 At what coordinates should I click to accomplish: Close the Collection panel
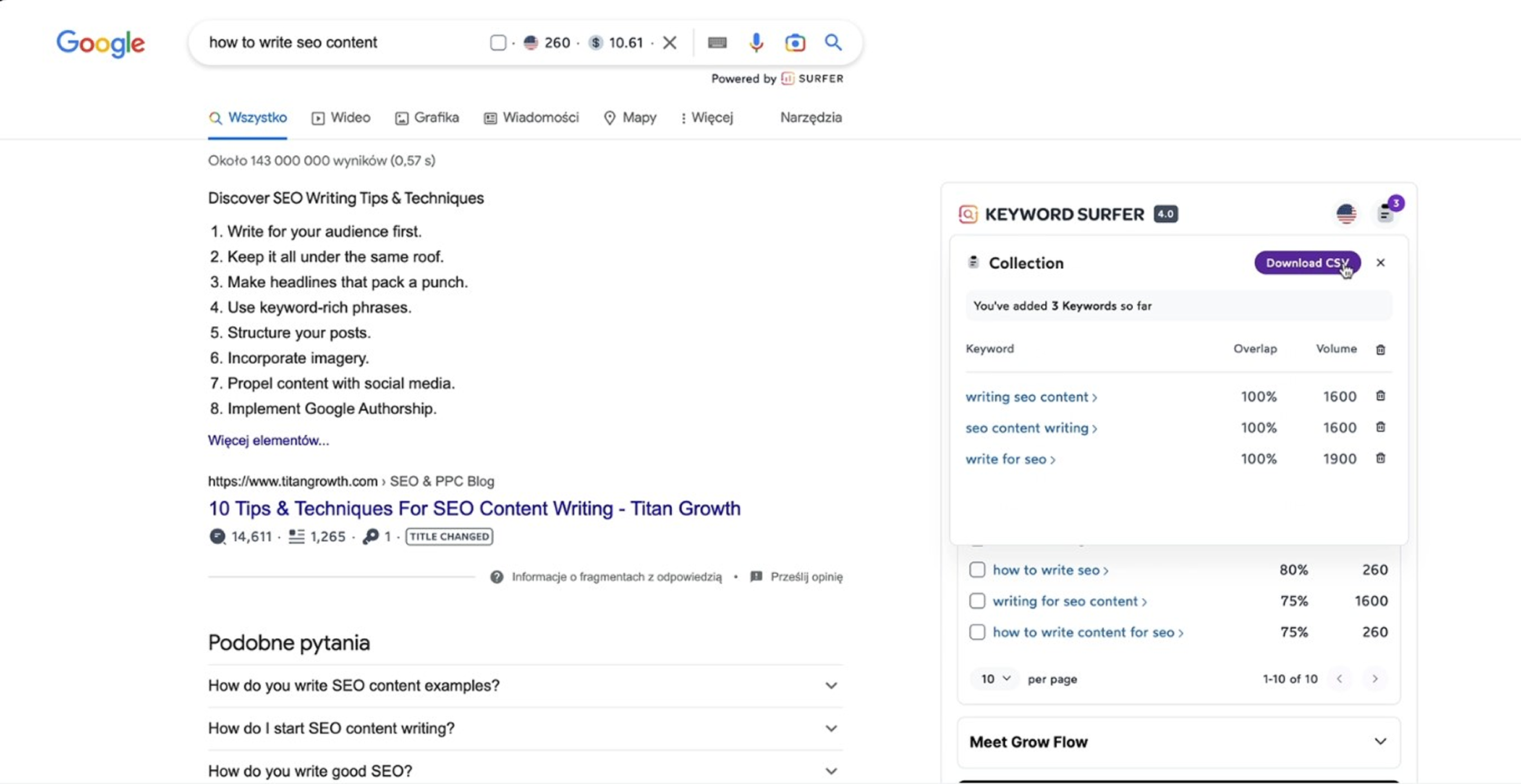pos(1381,263)
